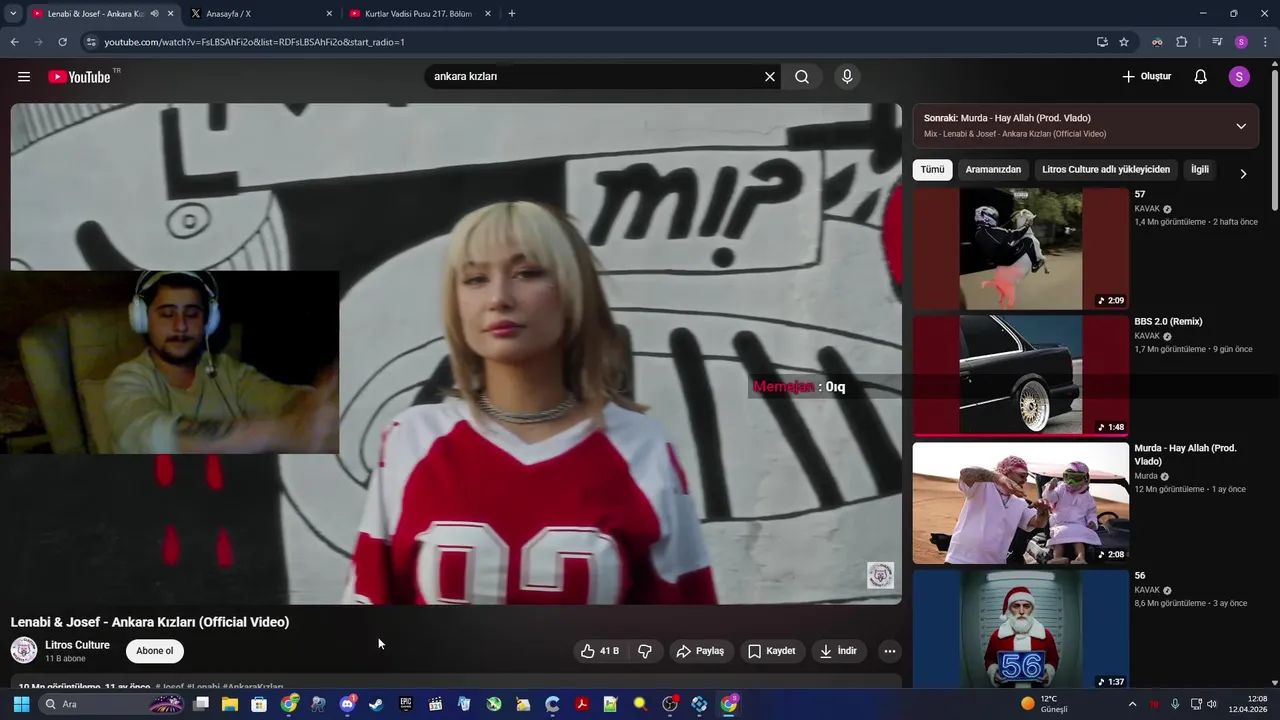Screen dimensions: 1280x720
Task: Click channel watermark on video corner
Action: pyautogui.click(x=880, y=575)
